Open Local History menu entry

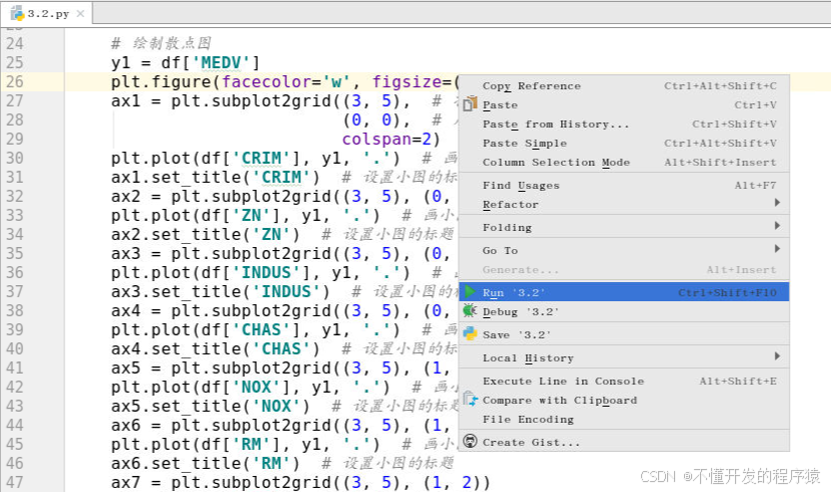coord(623,358)
